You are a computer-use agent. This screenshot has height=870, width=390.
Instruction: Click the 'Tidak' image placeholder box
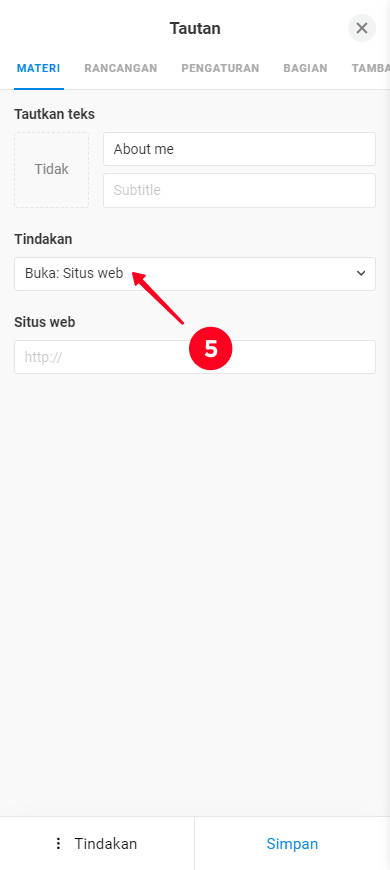(52, 170)
